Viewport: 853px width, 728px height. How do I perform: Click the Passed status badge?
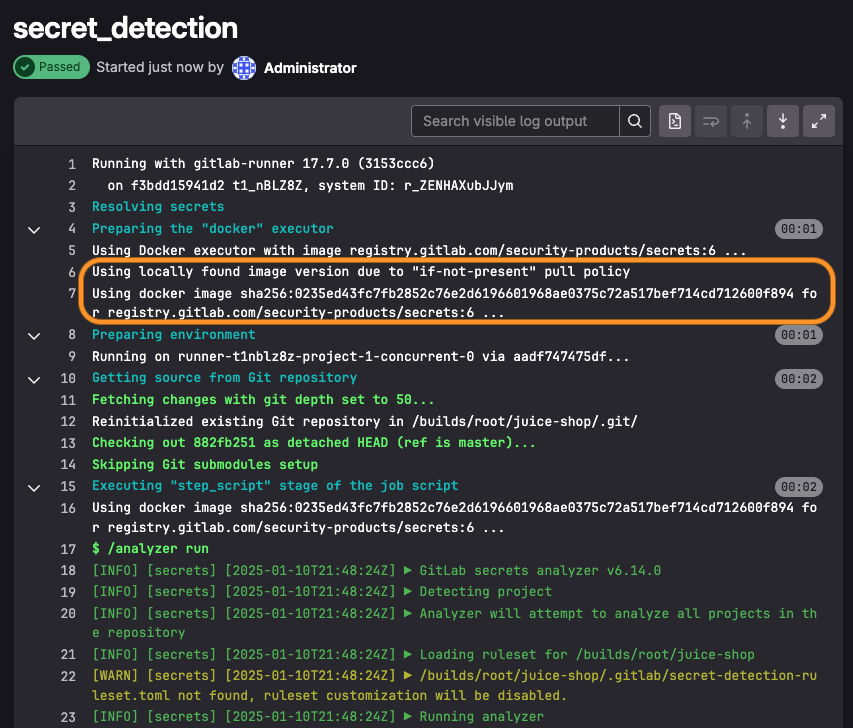point(52,67)
